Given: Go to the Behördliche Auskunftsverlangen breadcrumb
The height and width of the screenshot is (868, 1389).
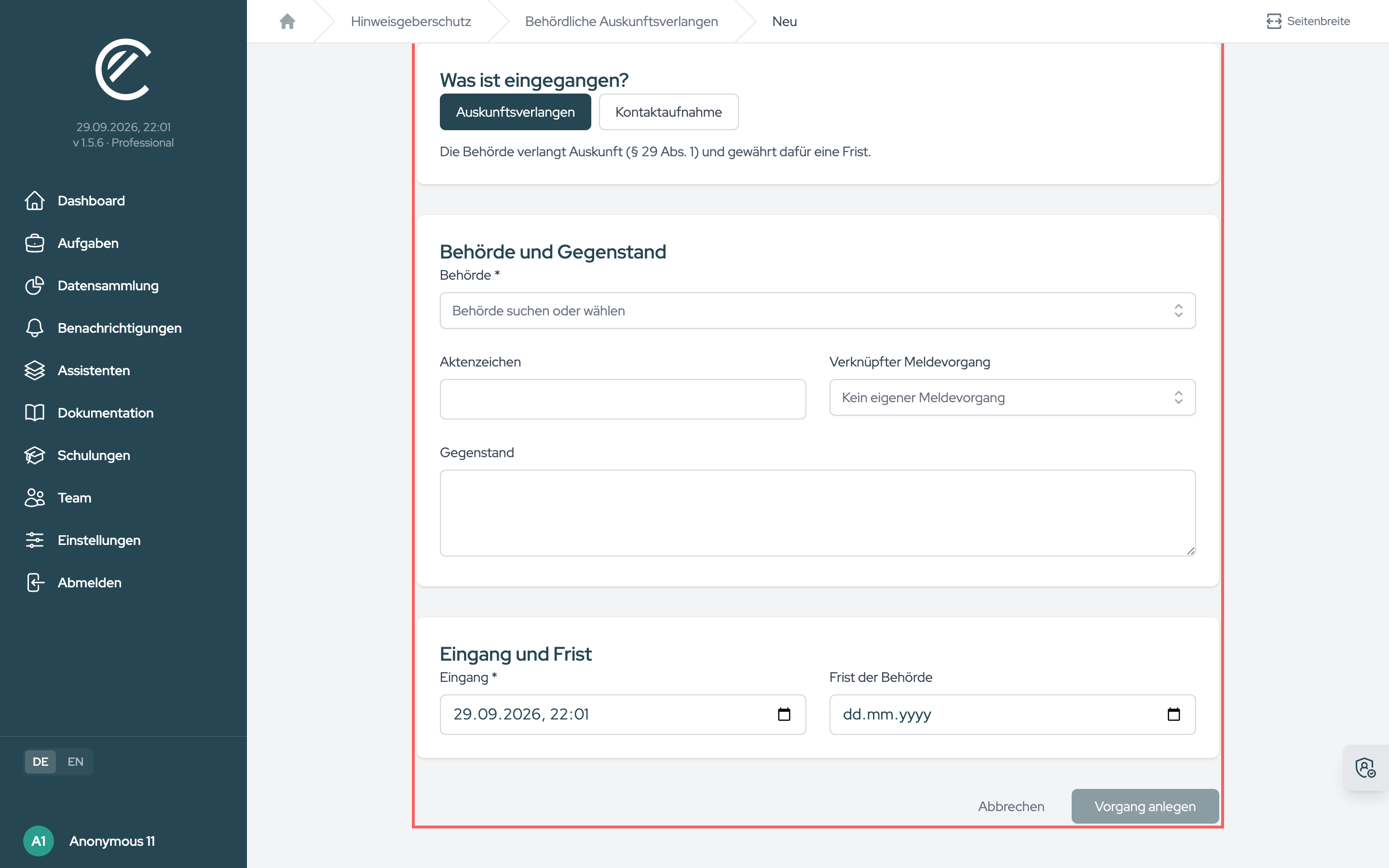Looking at the screenshot, I should (621, 21).
